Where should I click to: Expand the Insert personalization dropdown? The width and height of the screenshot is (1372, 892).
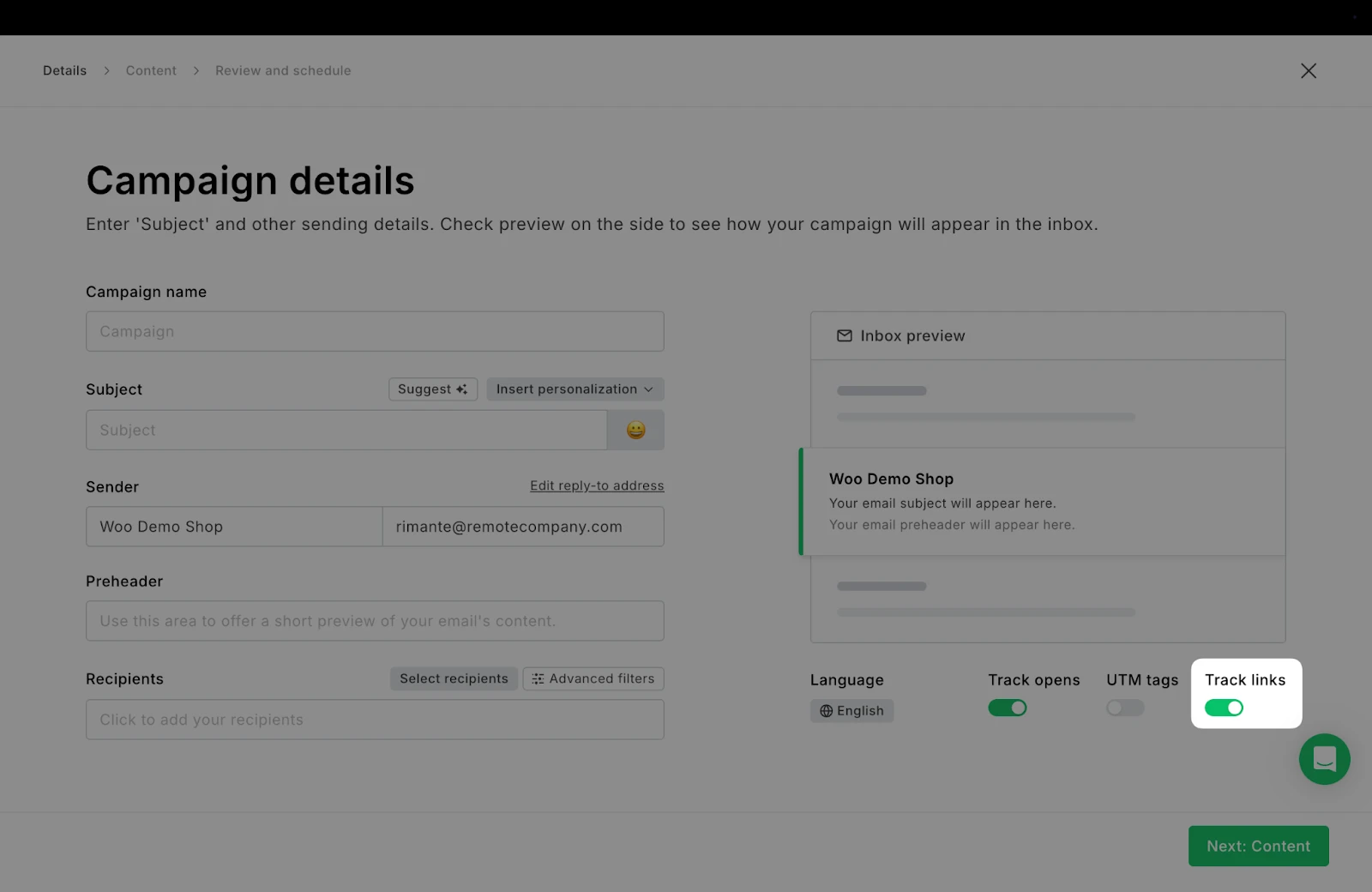pyautogui.click(x=575, y=389)
